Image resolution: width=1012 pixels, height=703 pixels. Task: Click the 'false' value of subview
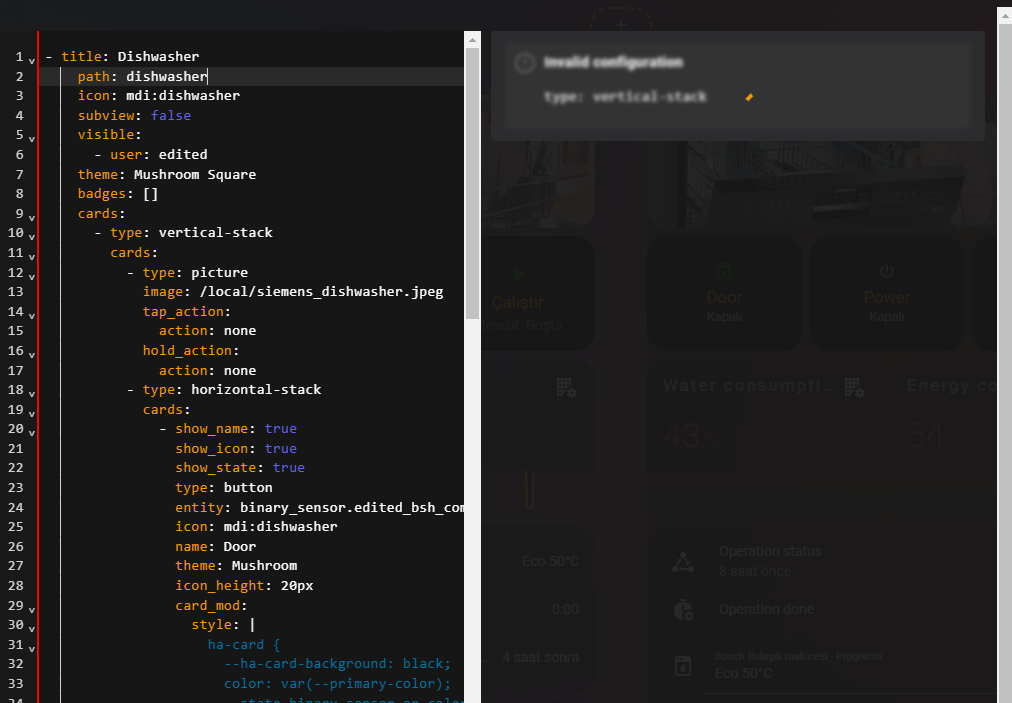pos(171,116)
